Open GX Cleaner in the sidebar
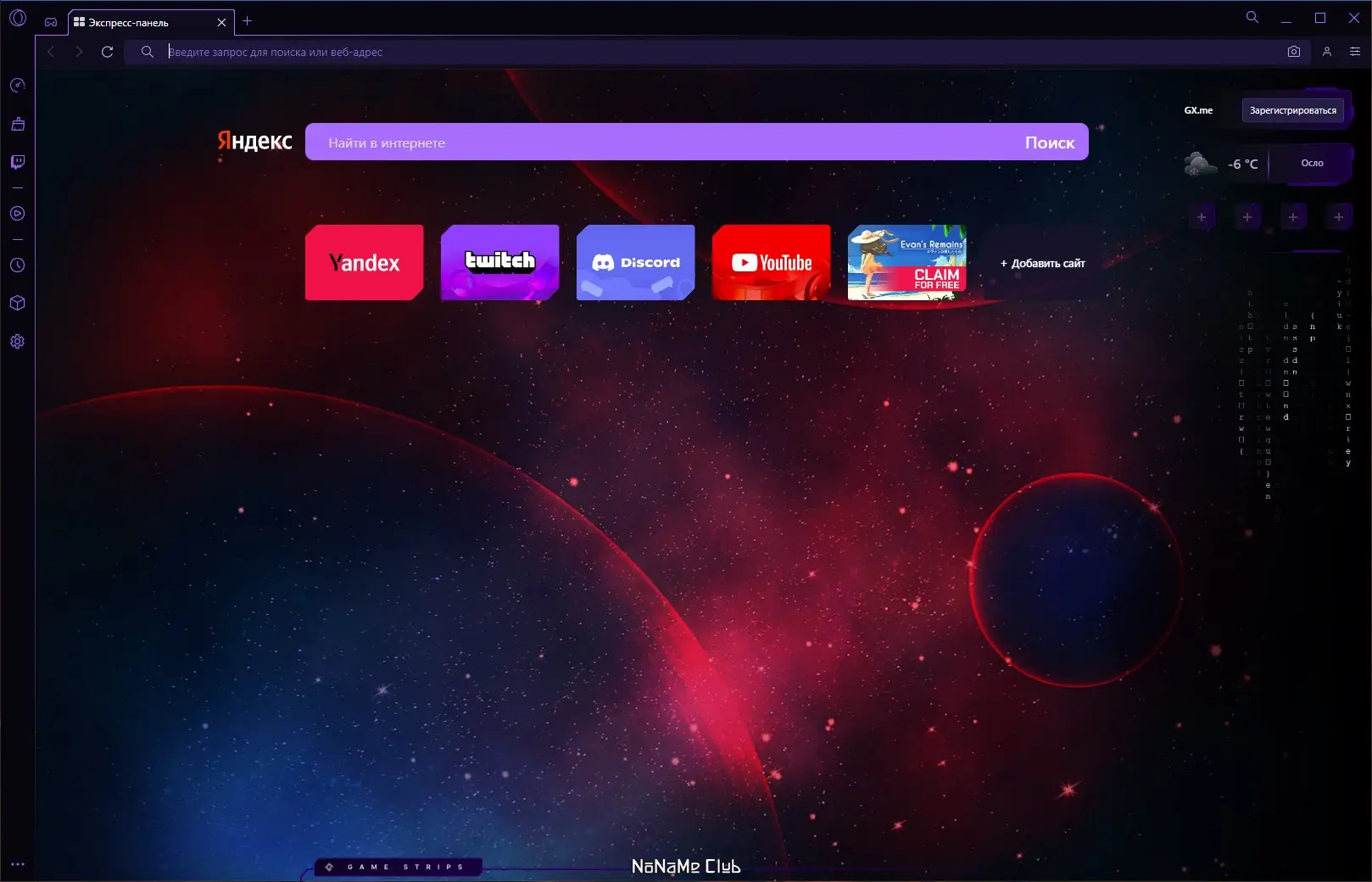 18,124
